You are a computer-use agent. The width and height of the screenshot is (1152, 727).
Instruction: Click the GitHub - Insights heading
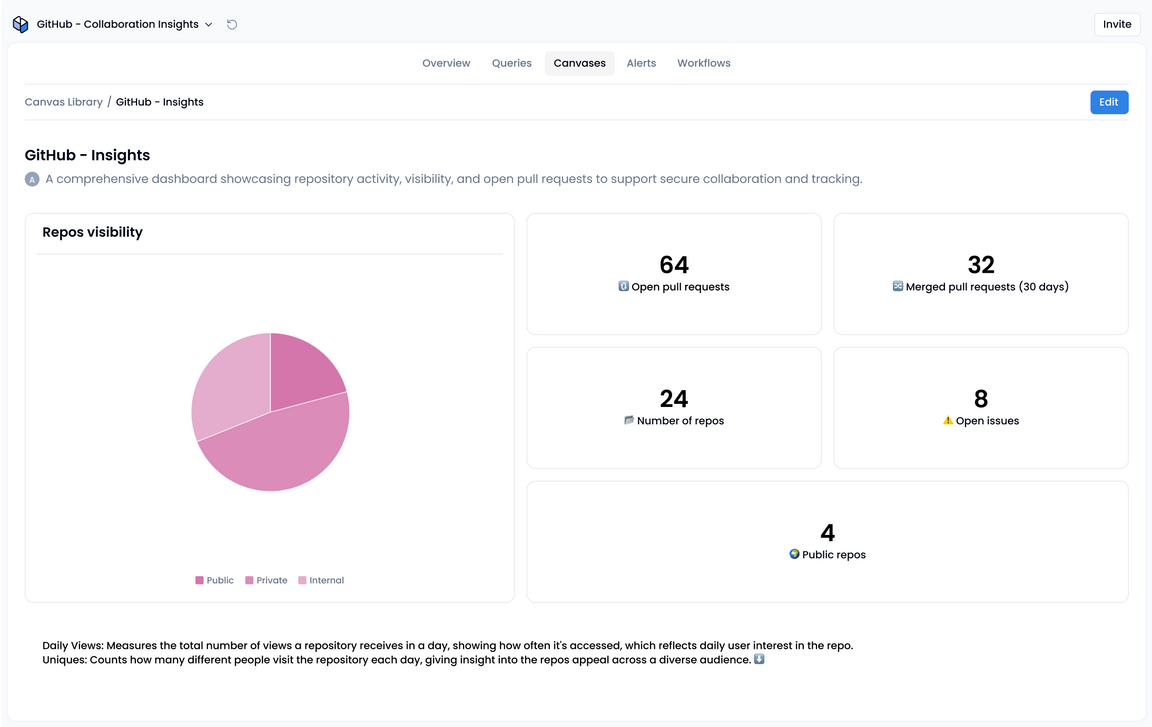87,155
